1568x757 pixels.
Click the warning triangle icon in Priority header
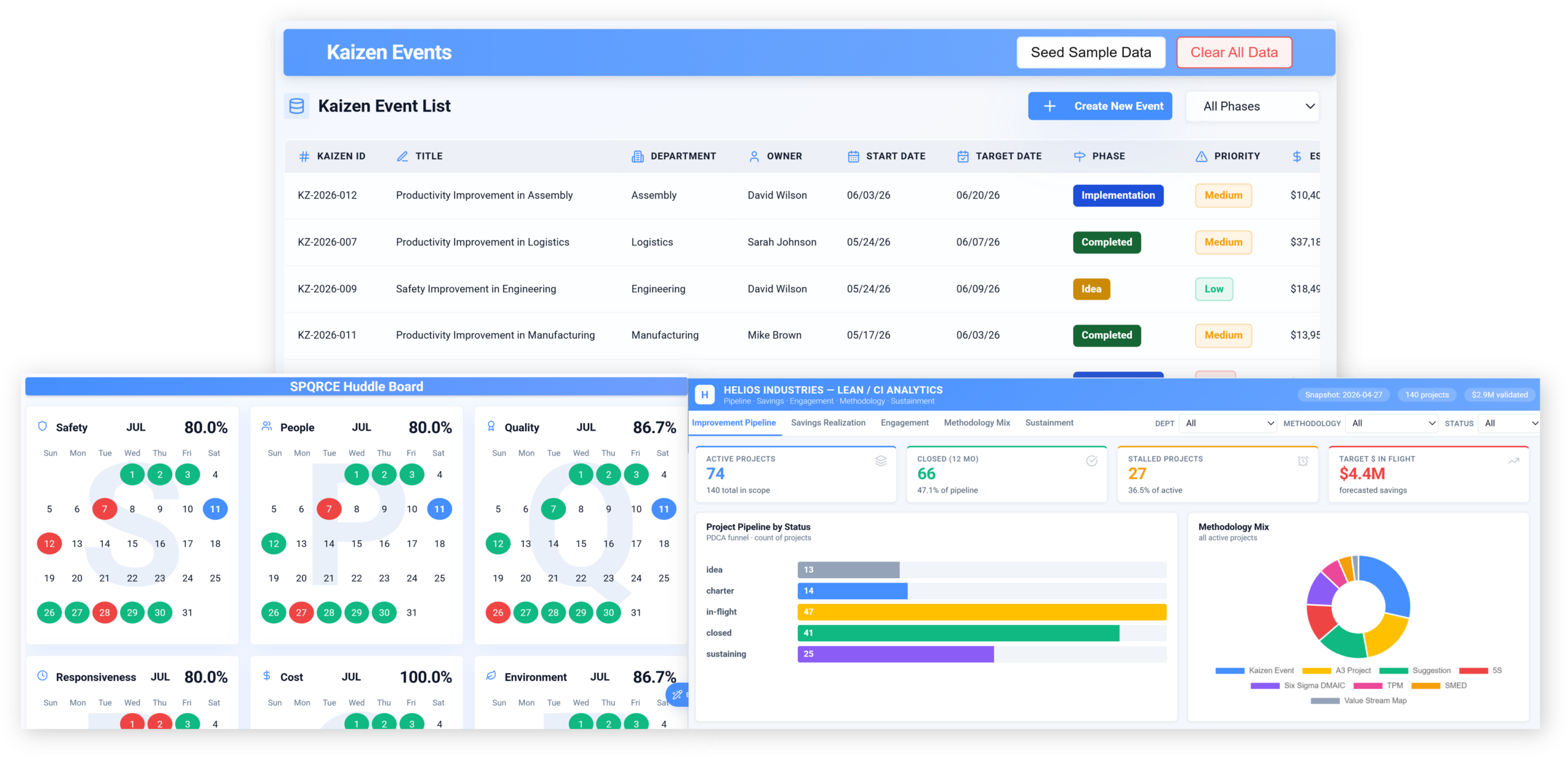click(x=1202, y=156)
